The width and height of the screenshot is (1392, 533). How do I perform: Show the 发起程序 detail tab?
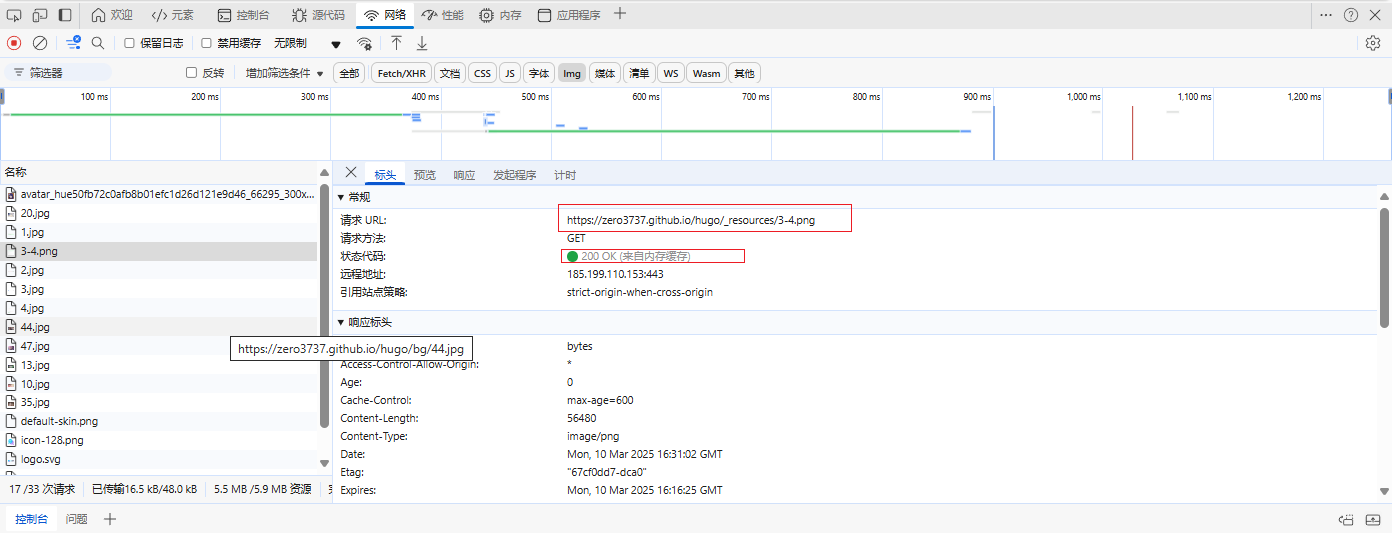[x=514, y=175]
